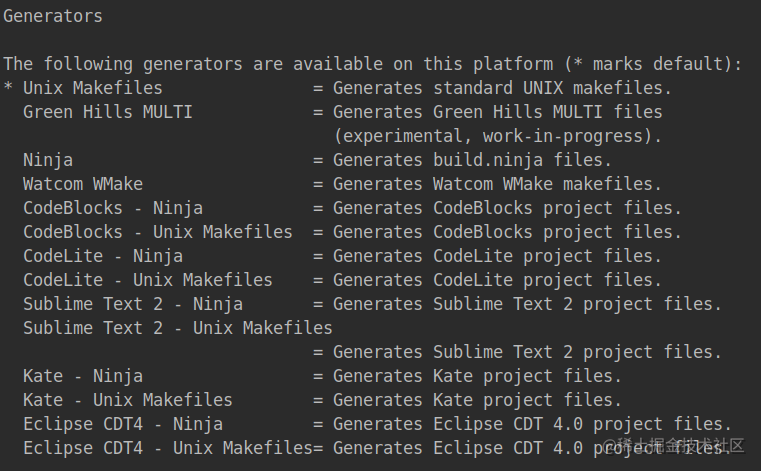Click Eclipse CDT4 - Unix Makefiles entry

coord(167,448)
